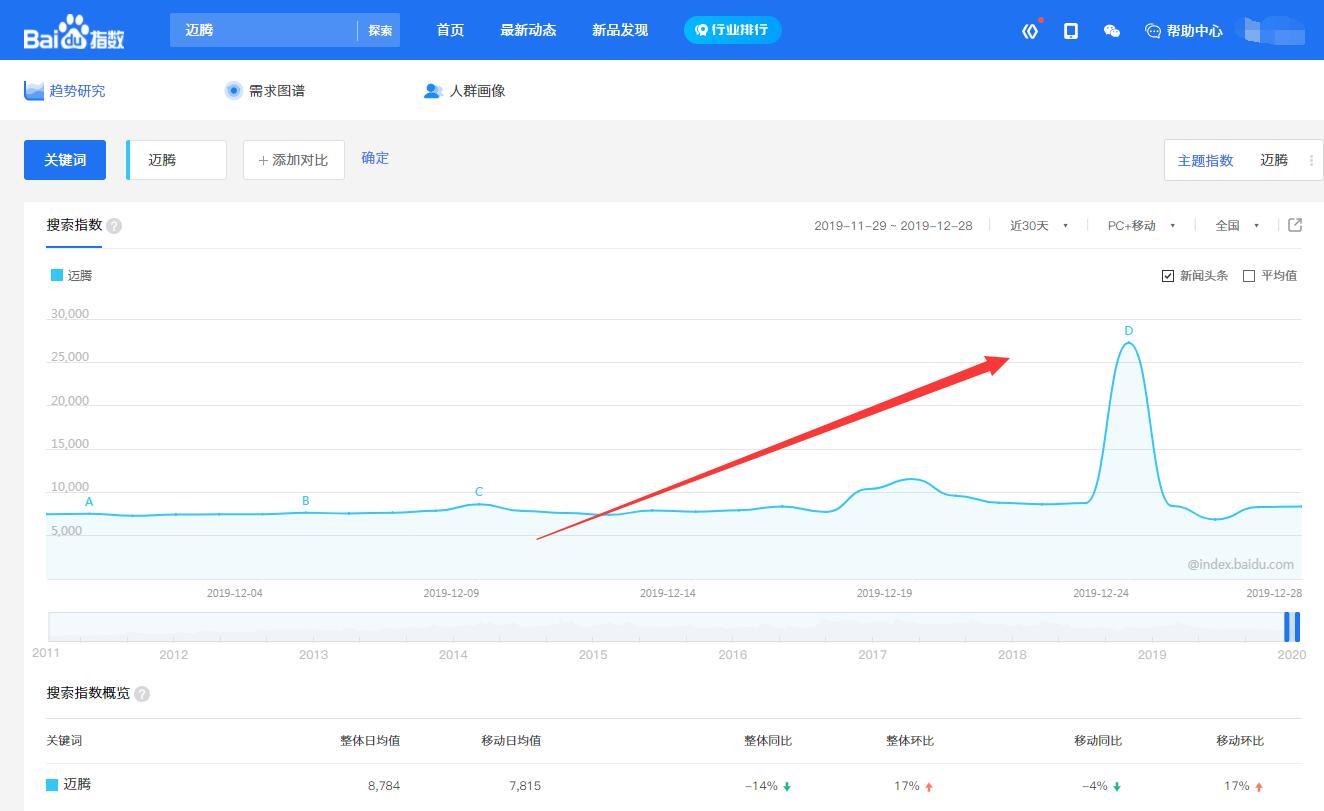Click the 探索 search button

coord(380,31)
